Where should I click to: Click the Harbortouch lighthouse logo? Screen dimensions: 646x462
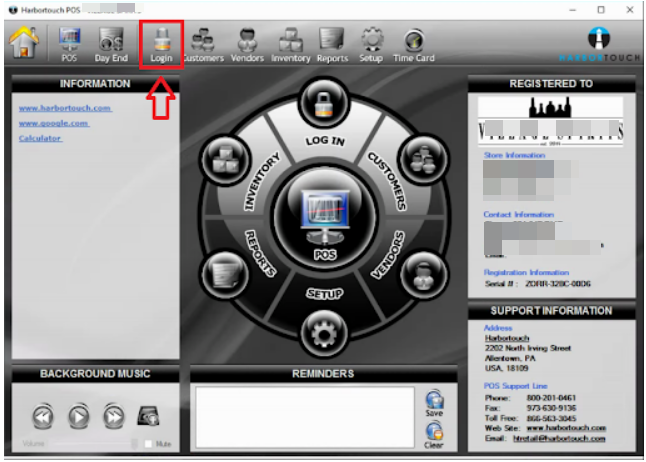tap(599, 44)
